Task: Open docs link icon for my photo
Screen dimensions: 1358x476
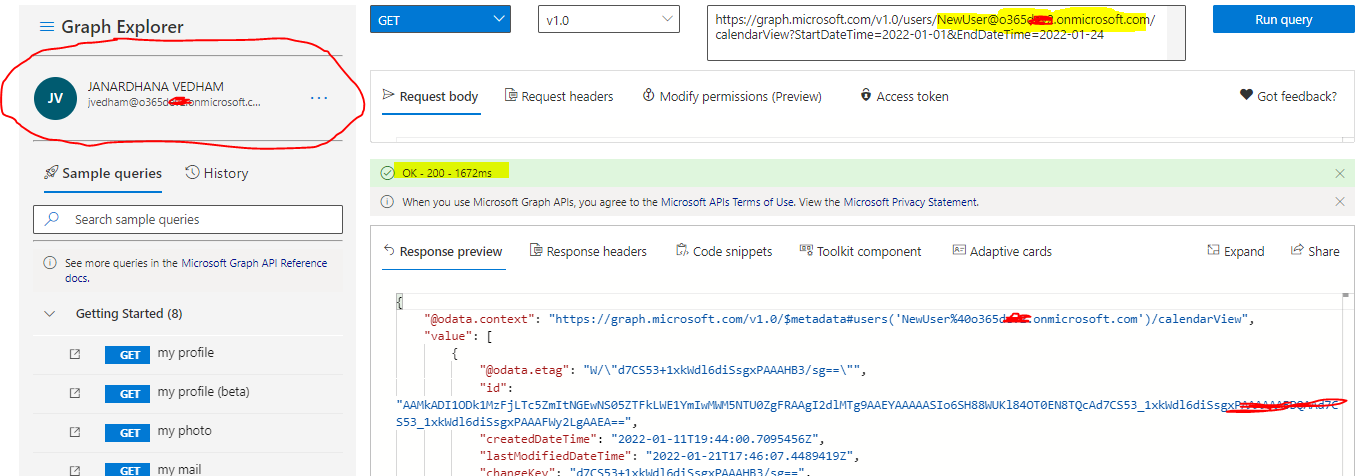Action: (x=75, y=432)
